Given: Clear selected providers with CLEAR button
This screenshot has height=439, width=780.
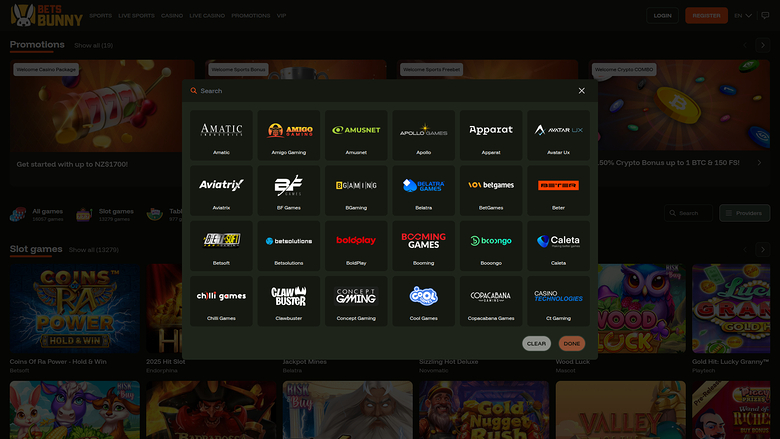Looking at the screenshot, I should (536, 344).
